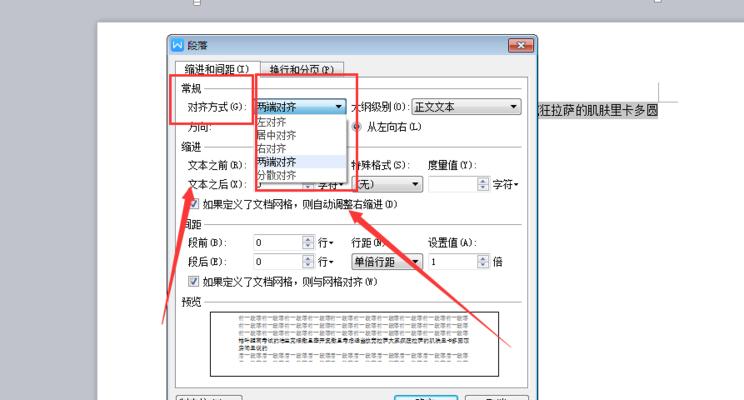Open the 特殊格式 dropdown showing (无)
The image size is (744, 400).
[388, 184]
